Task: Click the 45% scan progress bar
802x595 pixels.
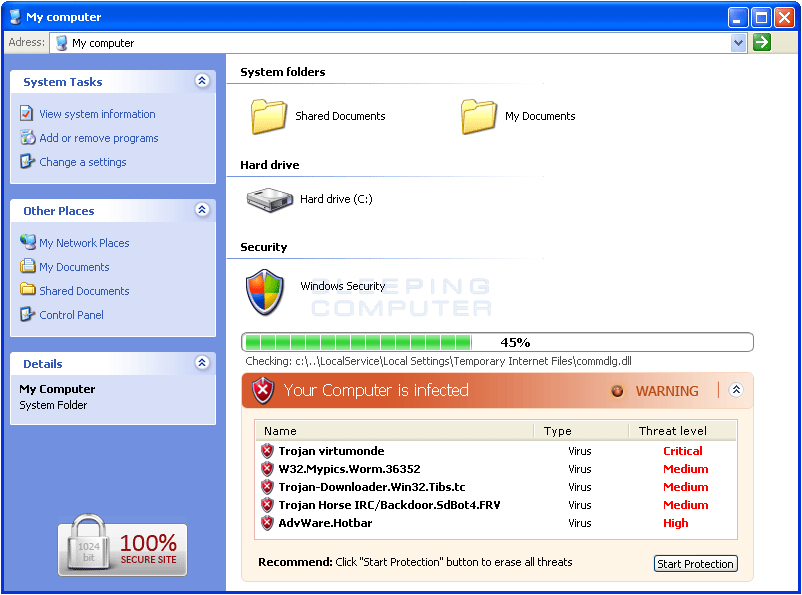Action: click(x=497, y=342)
